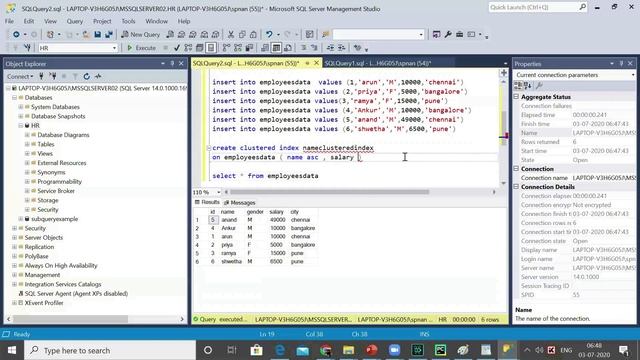Select the Programmability folder

[x=59, y=182]
